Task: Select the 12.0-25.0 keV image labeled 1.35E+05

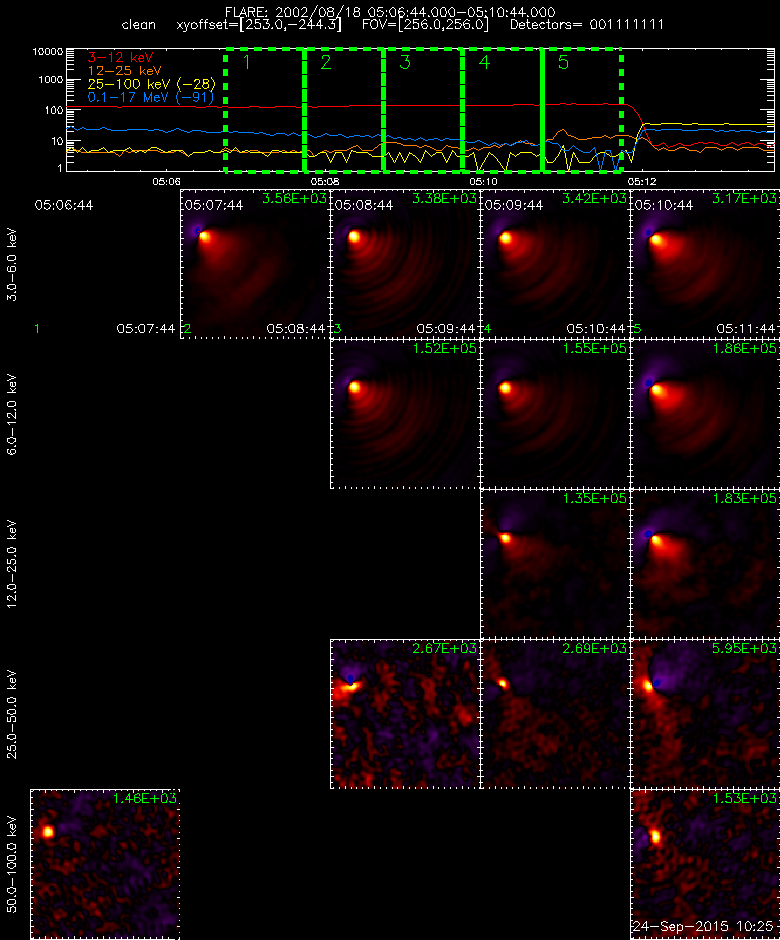Action: click(555, 564)
